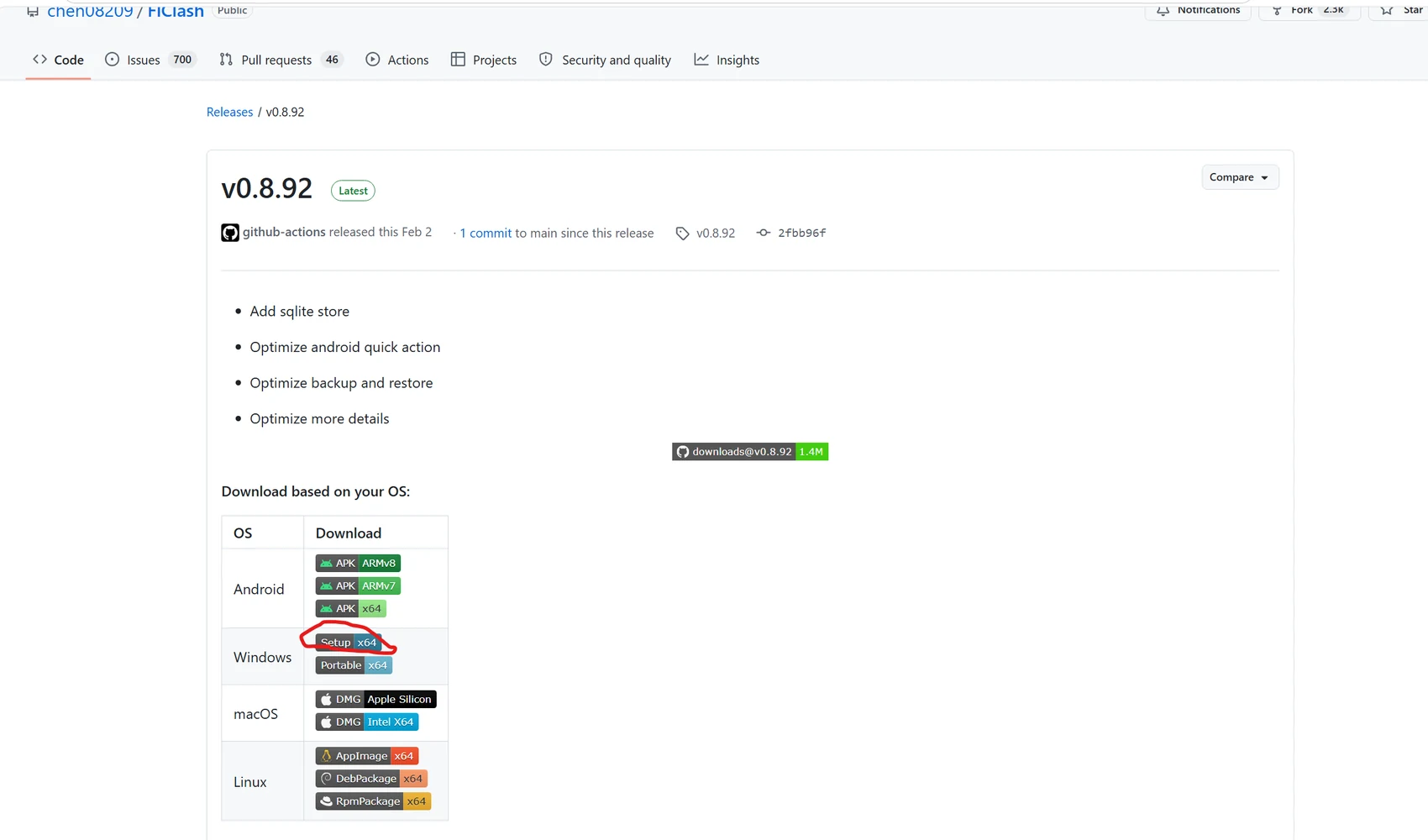Go to the Actions tab
The width and height of the screenshot is (1428, 840).
[397, 60]
